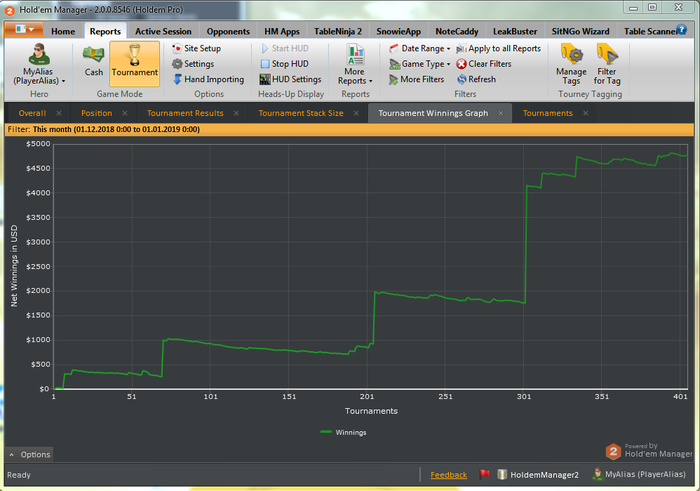Switch to the Home ribbon tab
Image resolution: width=700 pixels, height=491 pixels.
63,31
